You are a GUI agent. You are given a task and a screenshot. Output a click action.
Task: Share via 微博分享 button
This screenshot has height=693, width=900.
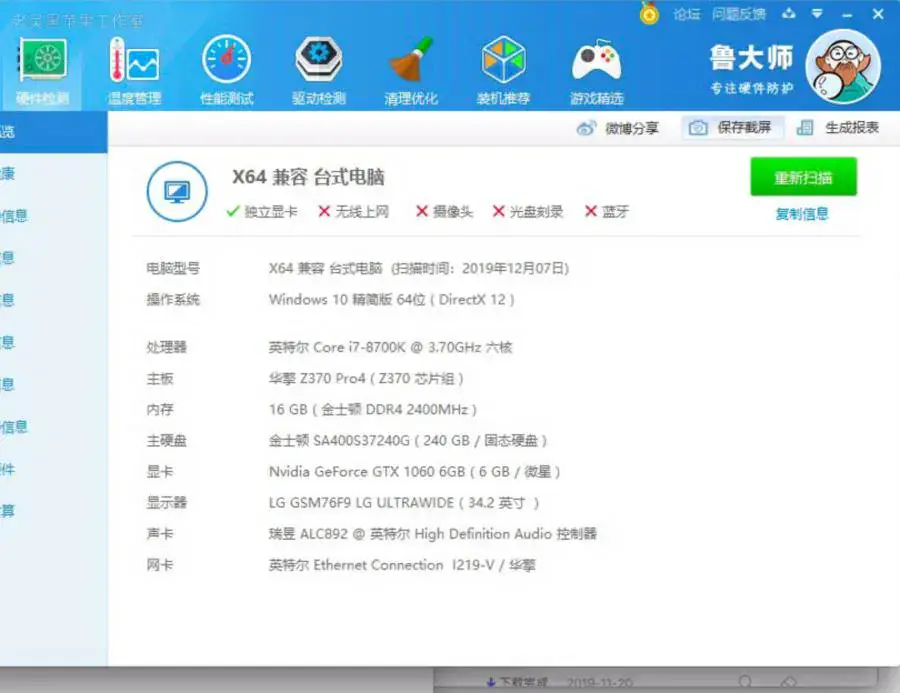pyautogui.click(x=618, y=128)
